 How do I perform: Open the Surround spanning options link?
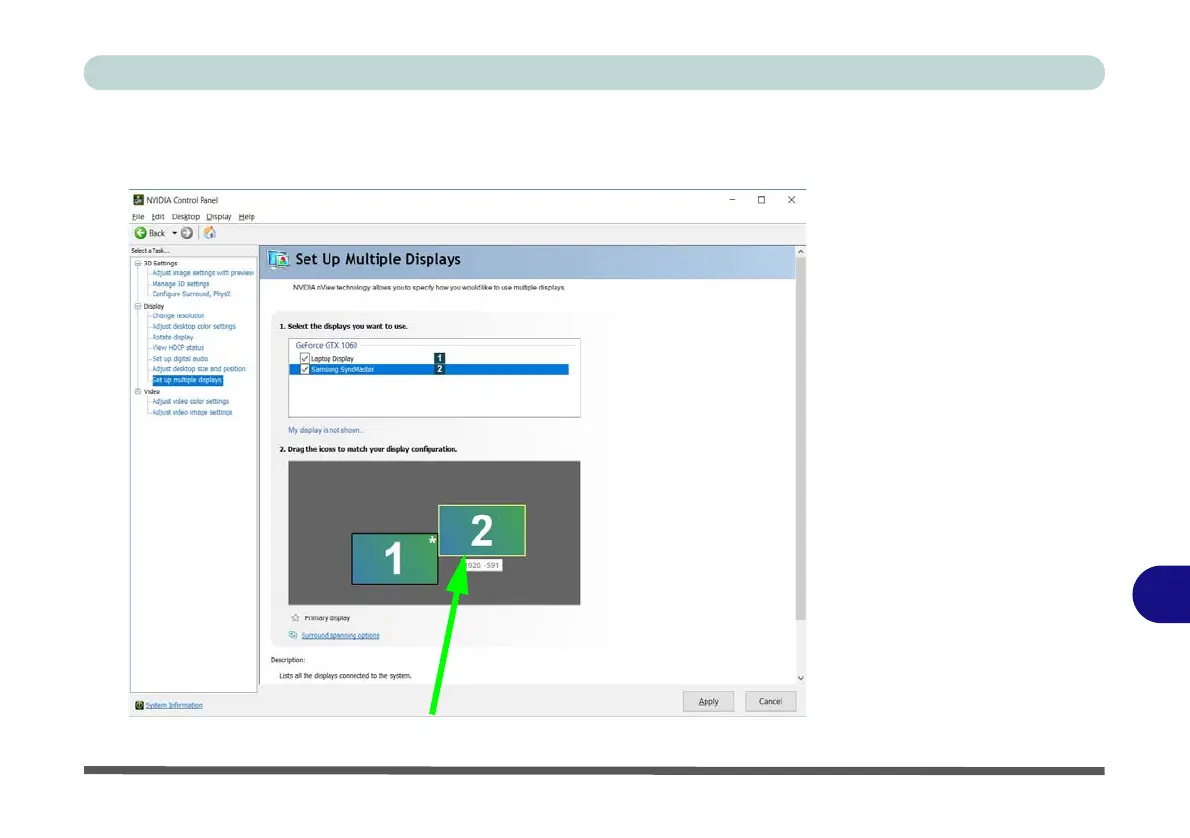point(340,635)
